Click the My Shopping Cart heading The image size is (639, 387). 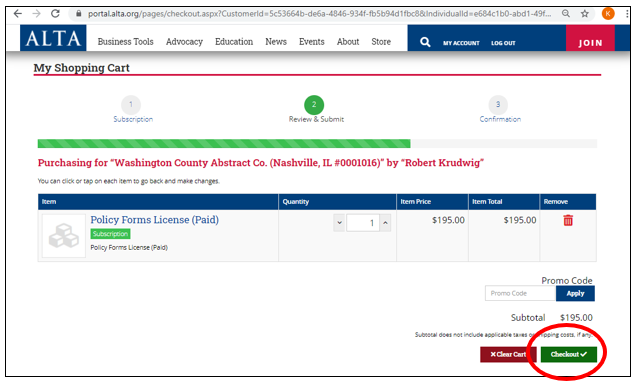point(82,68)
